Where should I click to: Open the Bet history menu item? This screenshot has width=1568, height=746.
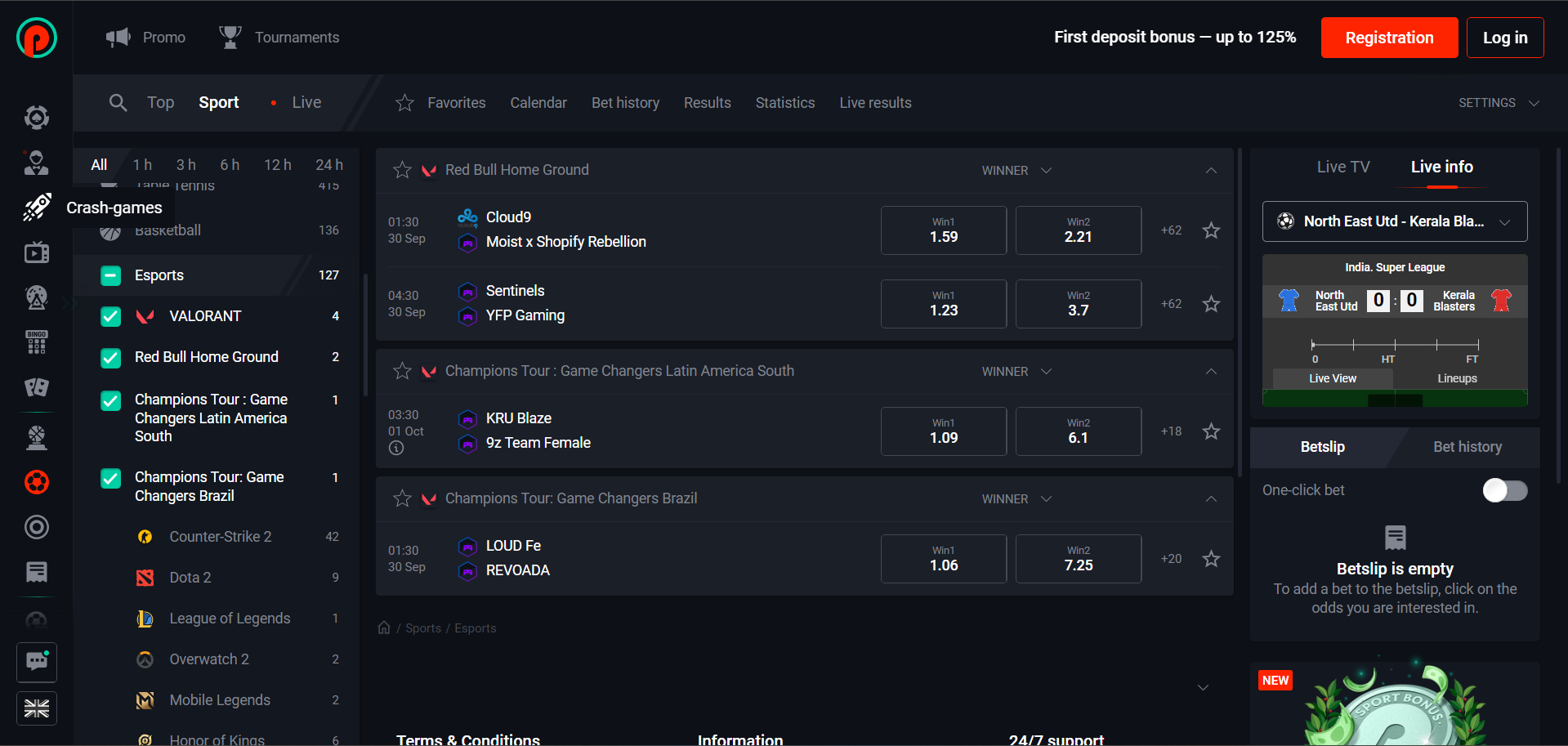(625, 102)
